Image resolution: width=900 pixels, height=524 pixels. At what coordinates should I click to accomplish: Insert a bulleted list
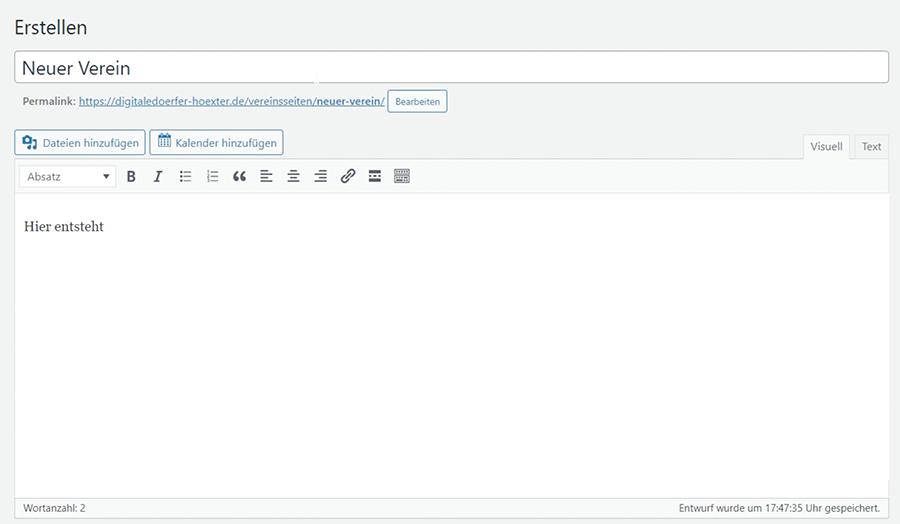point(185,176)
